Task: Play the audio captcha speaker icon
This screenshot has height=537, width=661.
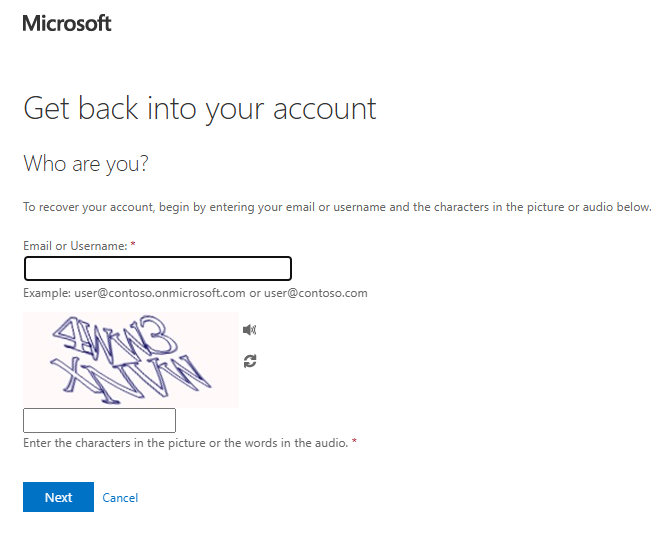Action: pyautogui.click(x=250, y=330)
